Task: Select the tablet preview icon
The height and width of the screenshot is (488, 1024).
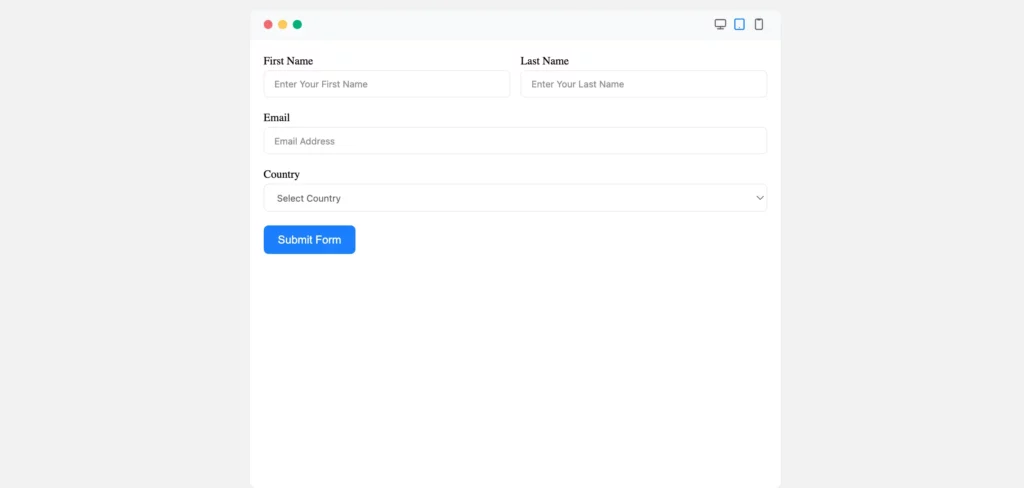Action: pos(739,24)
